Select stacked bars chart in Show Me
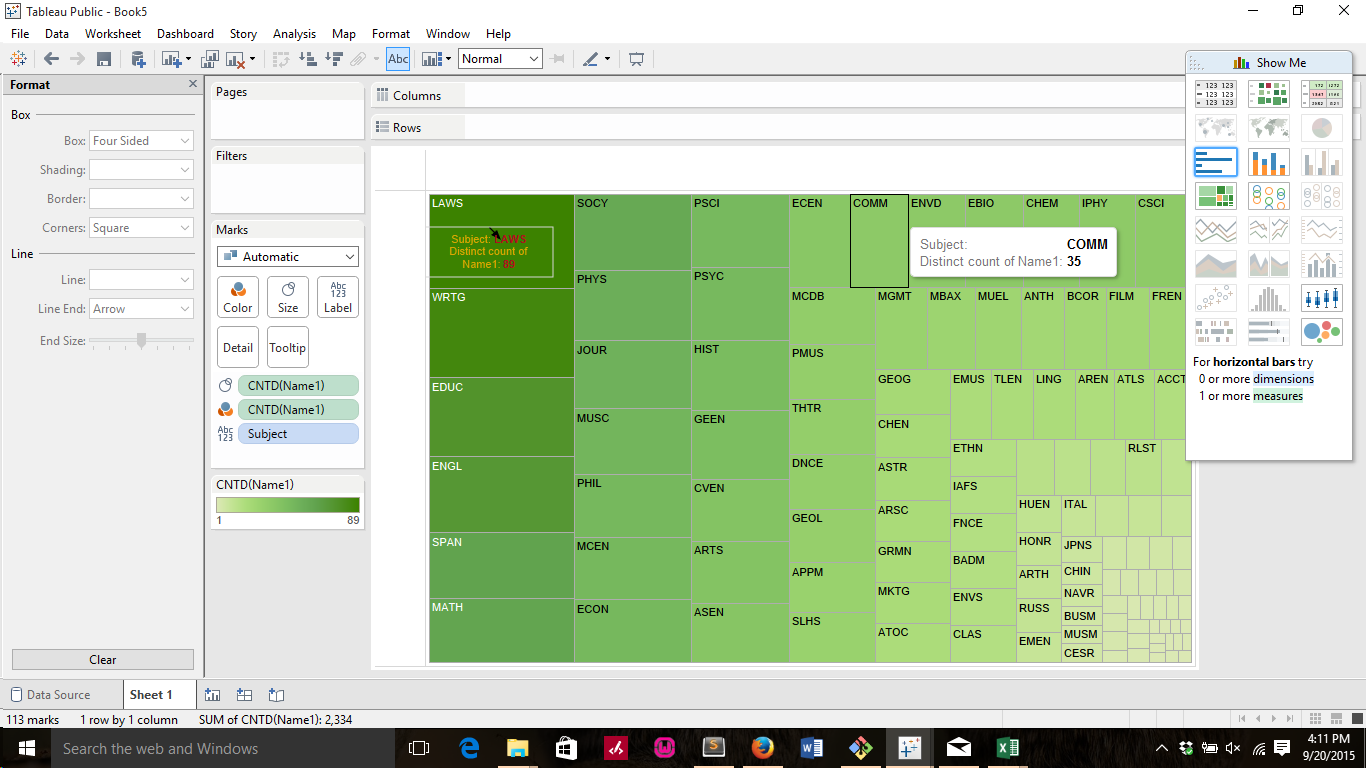This screenshot has height=768, width=1366. click(1269, 162)
